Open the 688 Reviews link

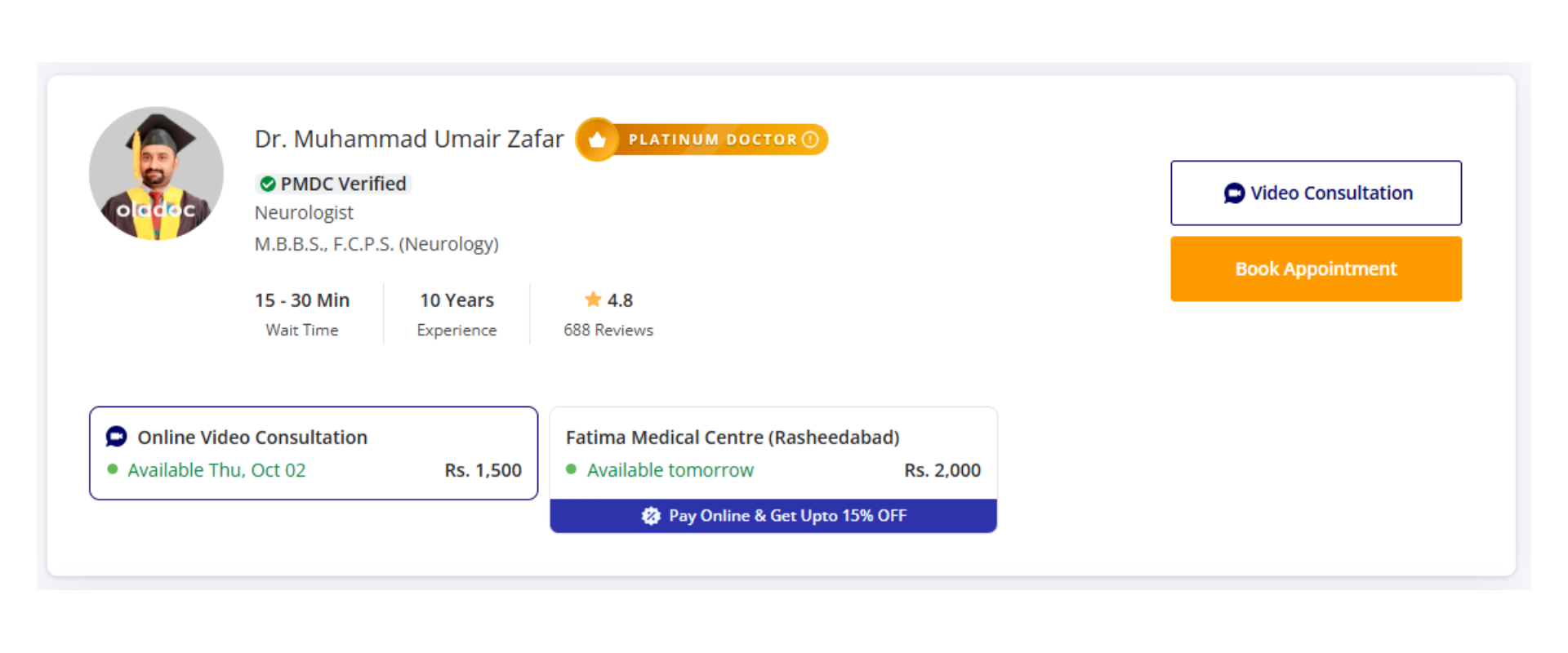pos(608,330)
